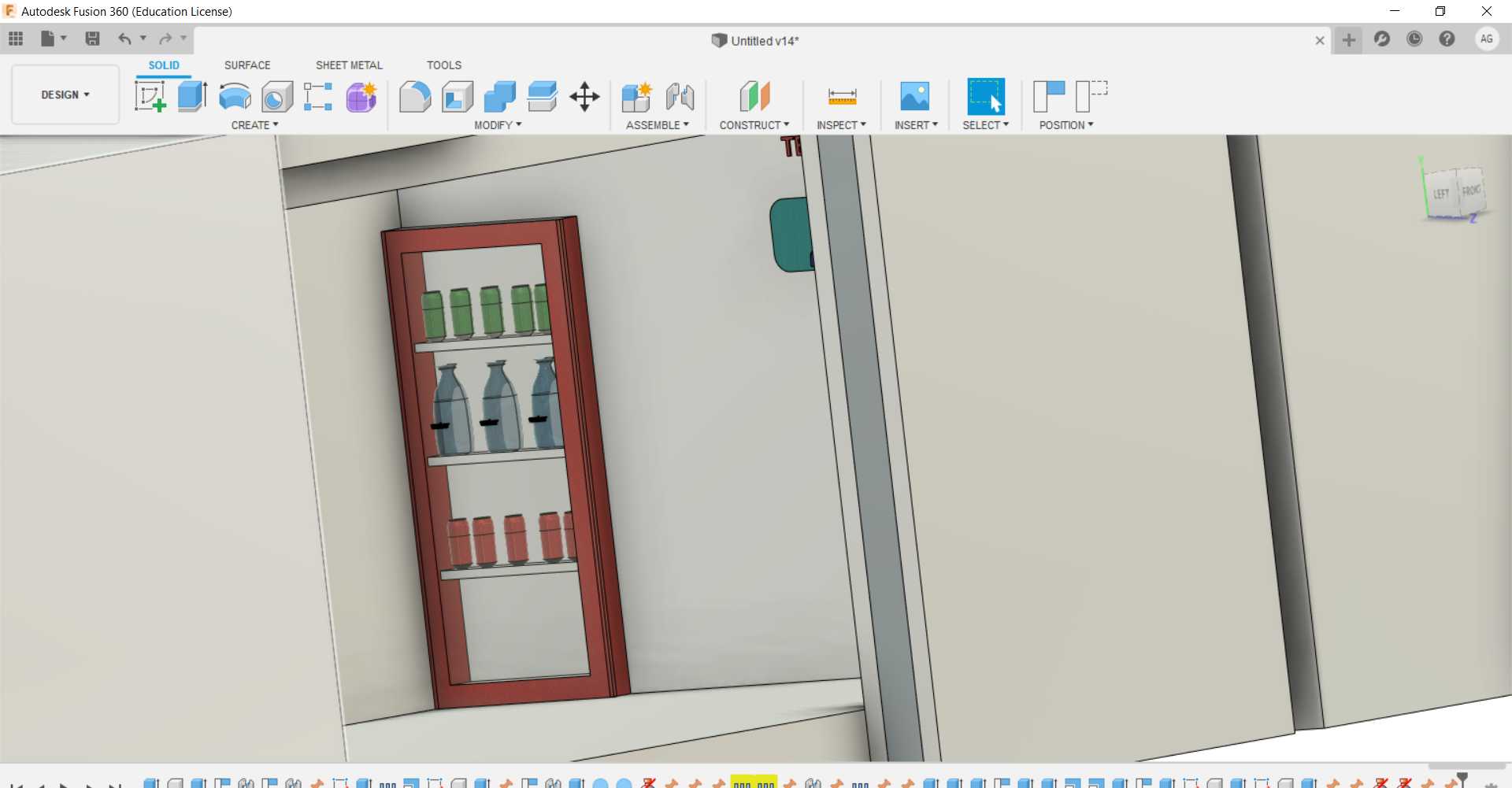1512x788 pixels.
Task: Click the Construct plane icon
Action: tap(754, 97)
